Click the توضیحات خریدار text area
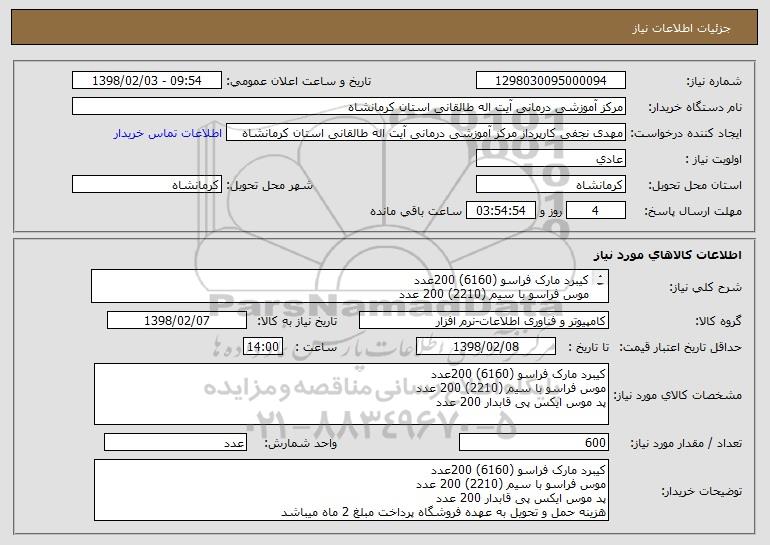Screen dimensions: 770x545 coord(351,490)
